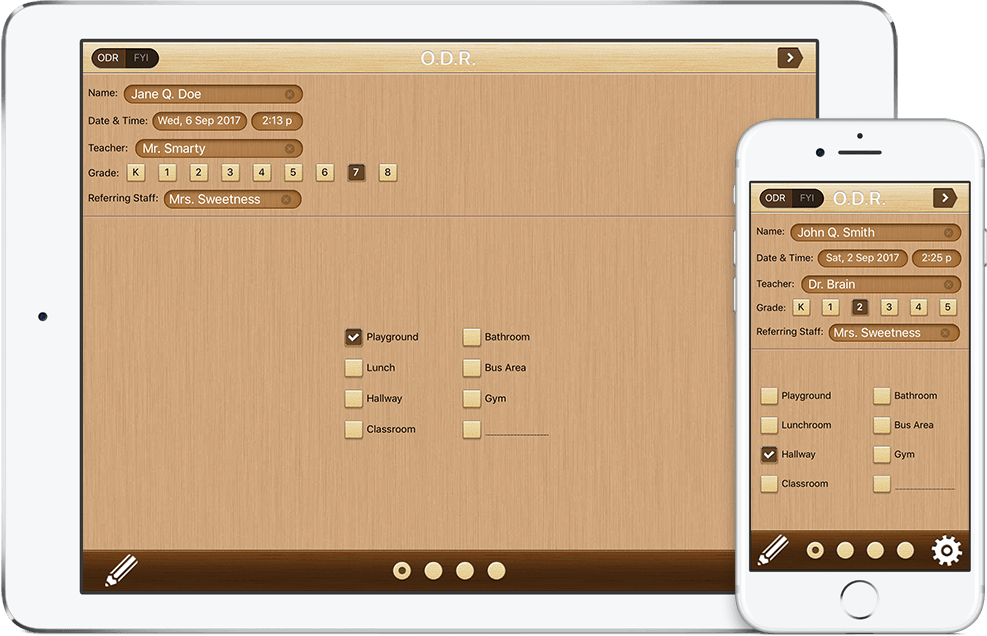Viewport: 987px width, 636px height.
Task: Clear iPad Mrs. Sweetness referring staff field
Action: [286, 200]
